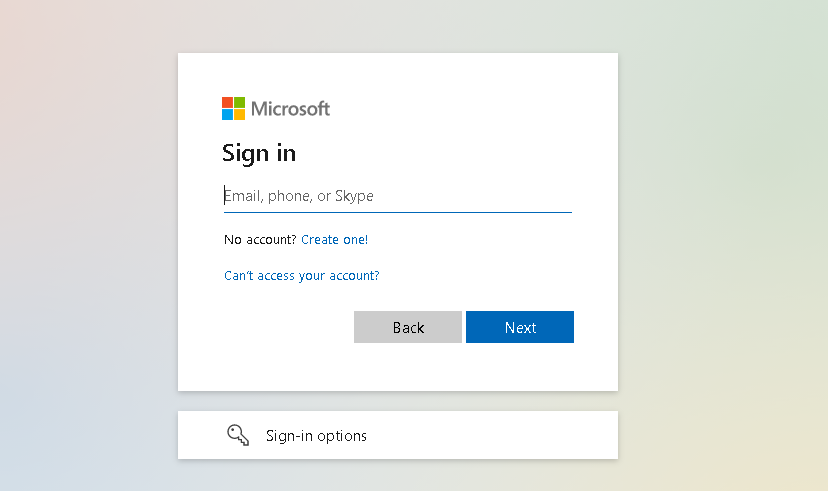Click the blue square of Microsoft logo

coord(227,114)
